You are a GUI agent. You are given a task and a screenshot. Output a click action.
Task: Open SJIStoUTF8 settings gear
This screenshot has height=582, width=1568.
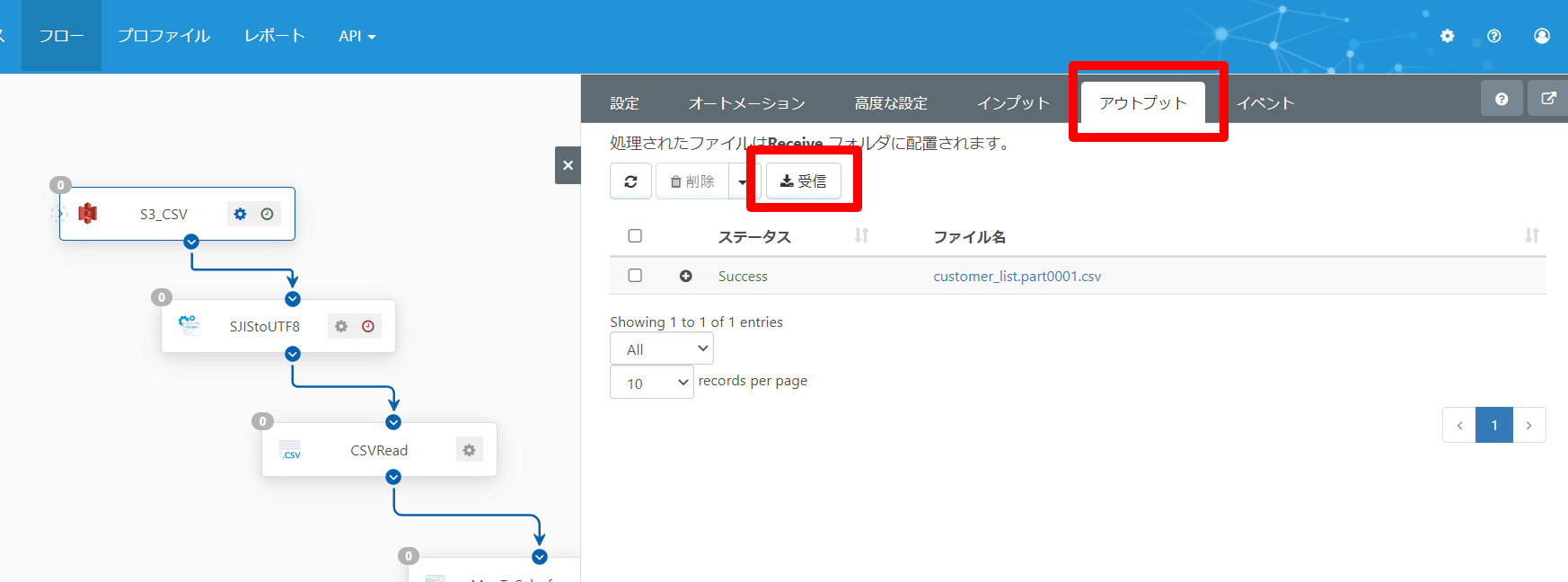(x=341, y=326)
